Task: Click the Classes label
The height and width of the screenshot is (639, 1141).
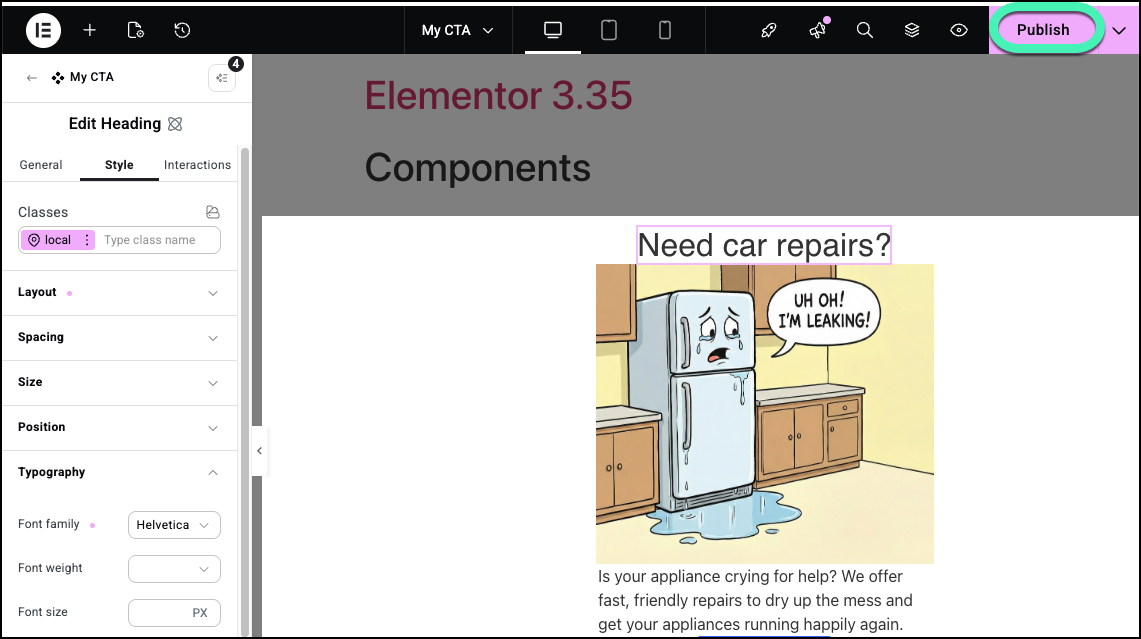Action: click(x=43, y=213)
